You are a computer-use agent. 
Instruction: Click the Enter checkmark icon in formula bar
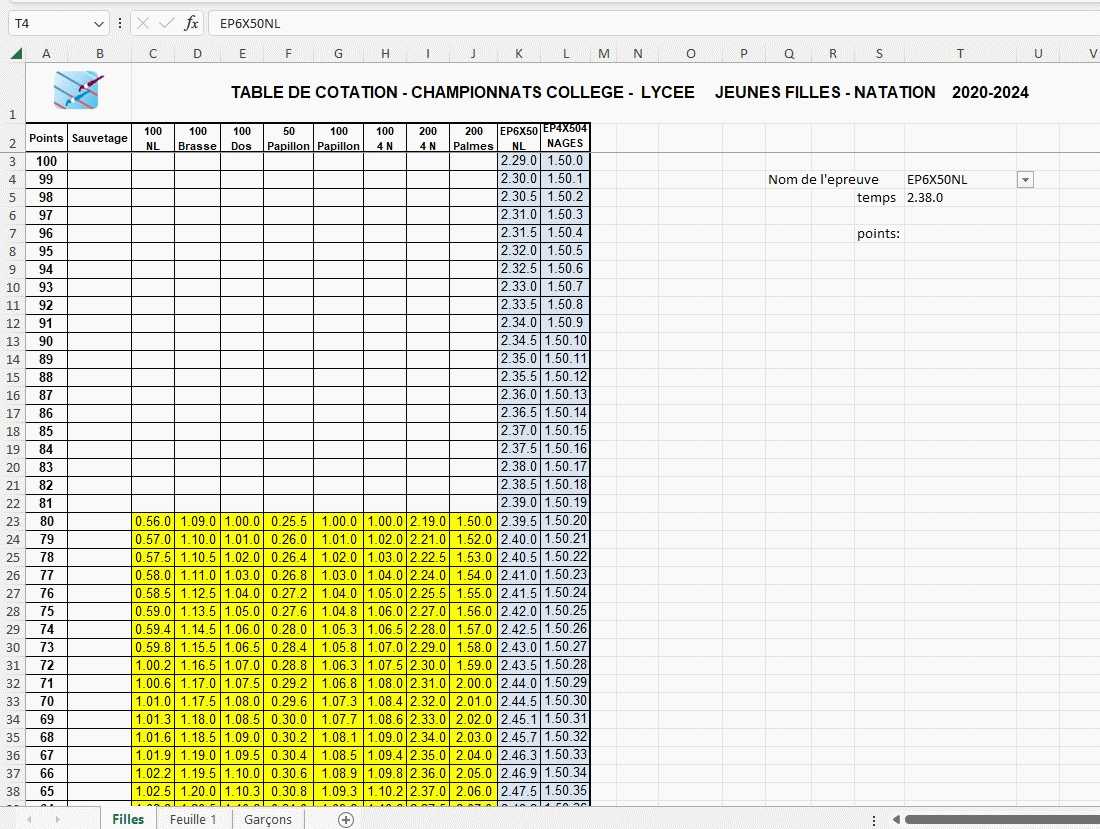pos(167,23)
